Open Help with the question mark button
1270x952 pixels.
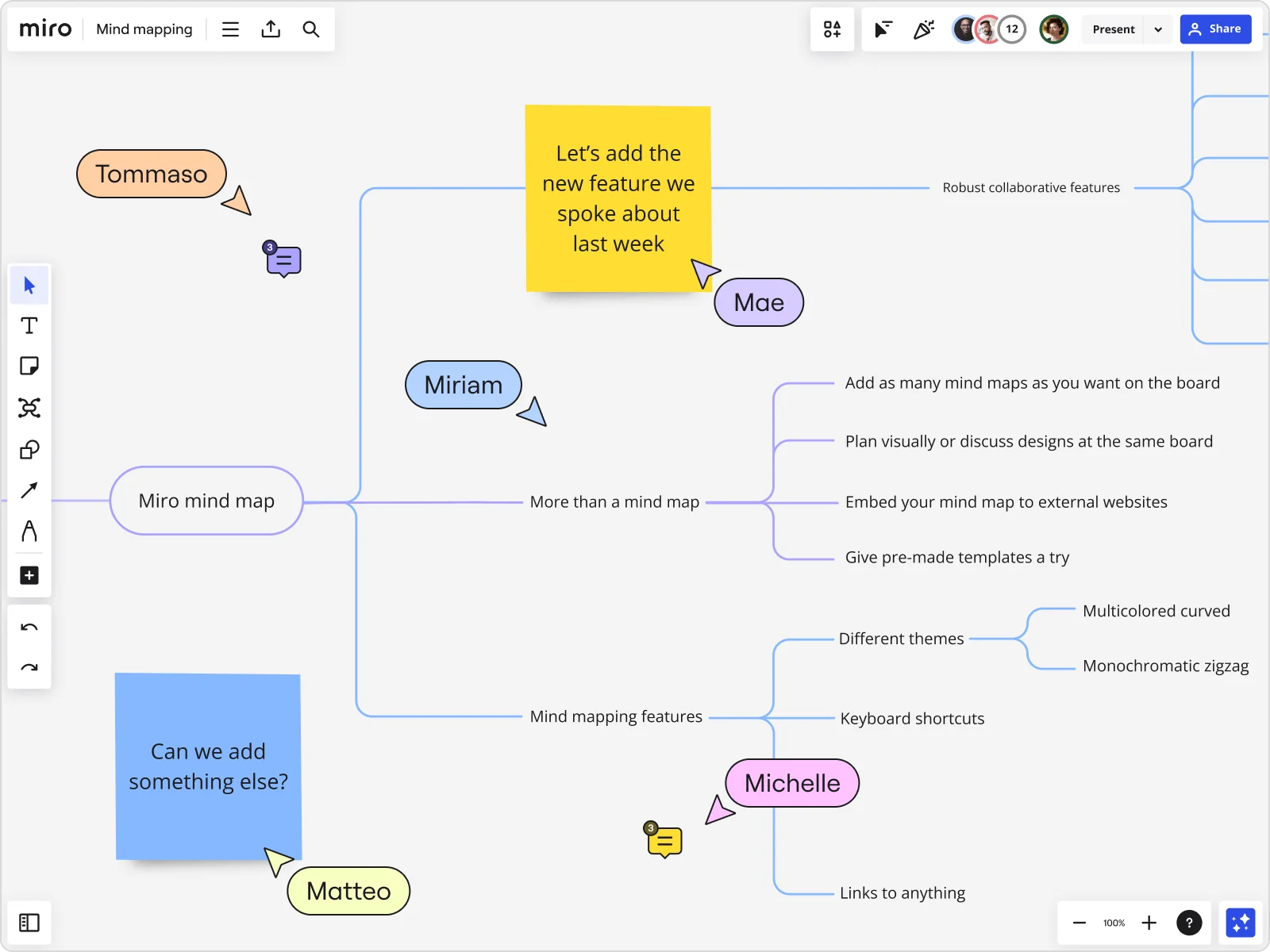pos(1191,923)
